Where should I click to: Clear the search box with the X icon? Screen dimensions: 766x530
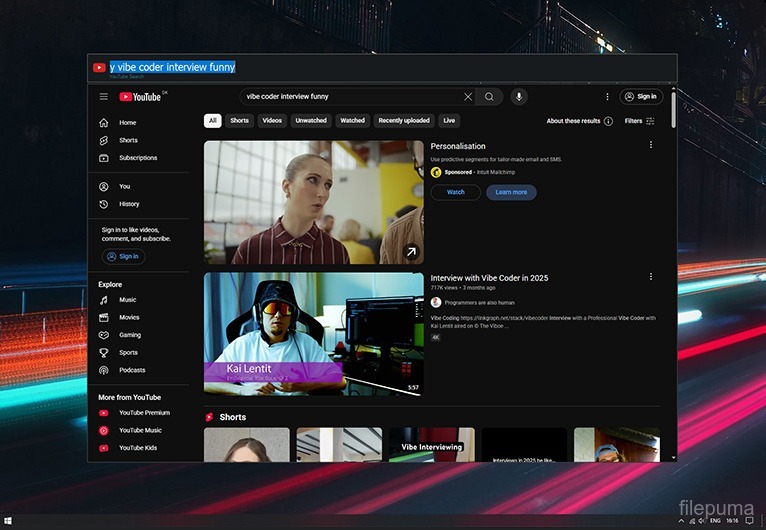(x=467, y=97)
